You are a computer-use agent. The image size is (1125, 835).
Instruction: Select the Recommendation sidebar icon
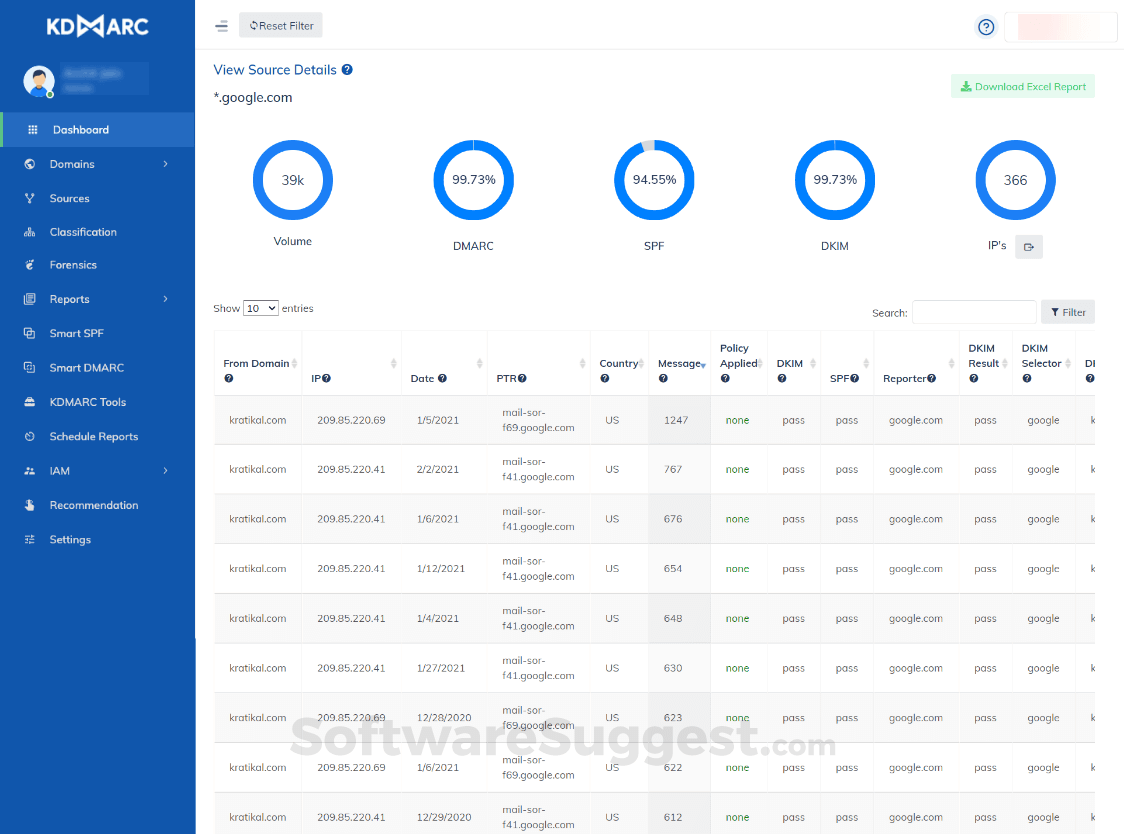pos(94,505)
